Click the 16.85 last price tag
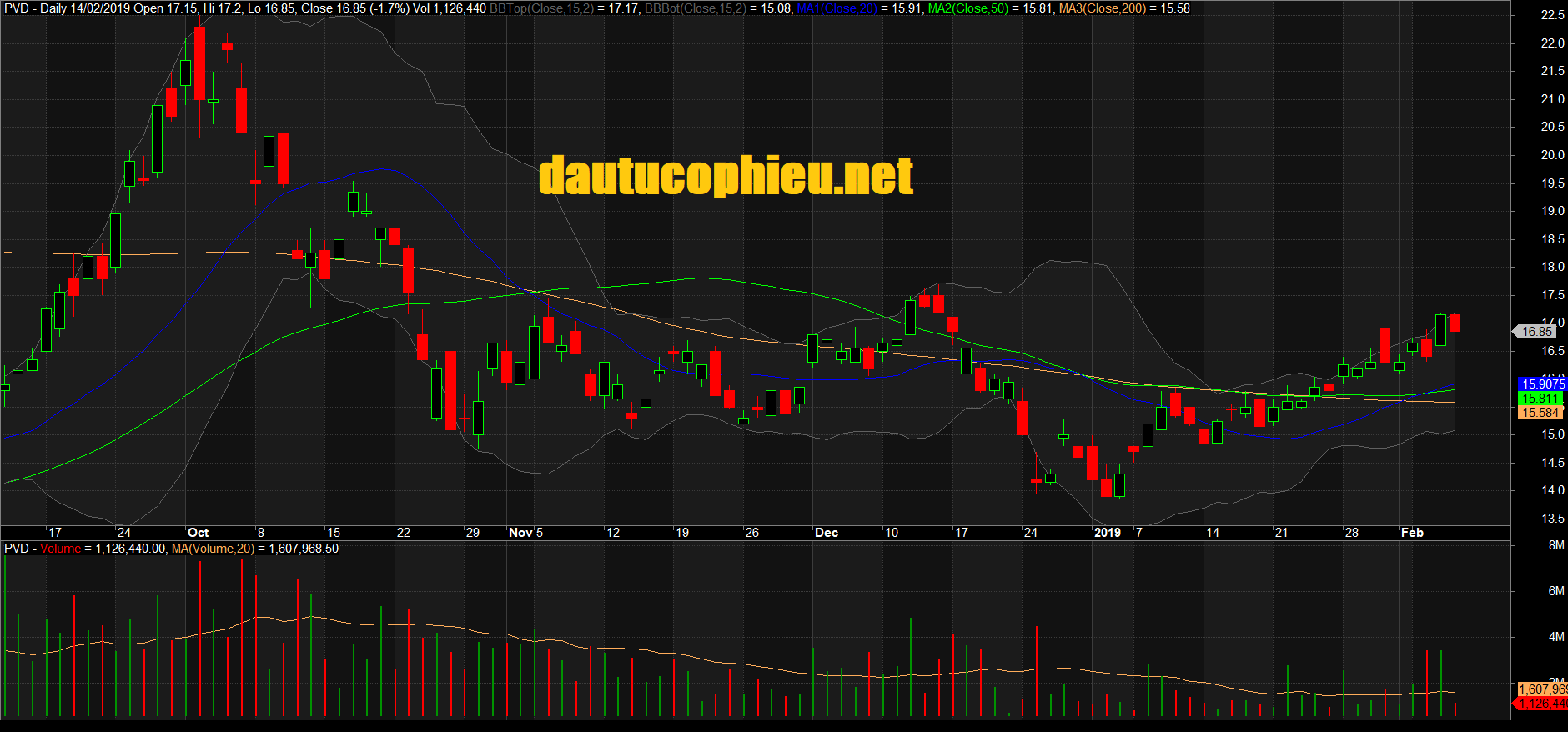Image resolution: width=1568 pixels, height=732 pixels. coord(1536,332)
